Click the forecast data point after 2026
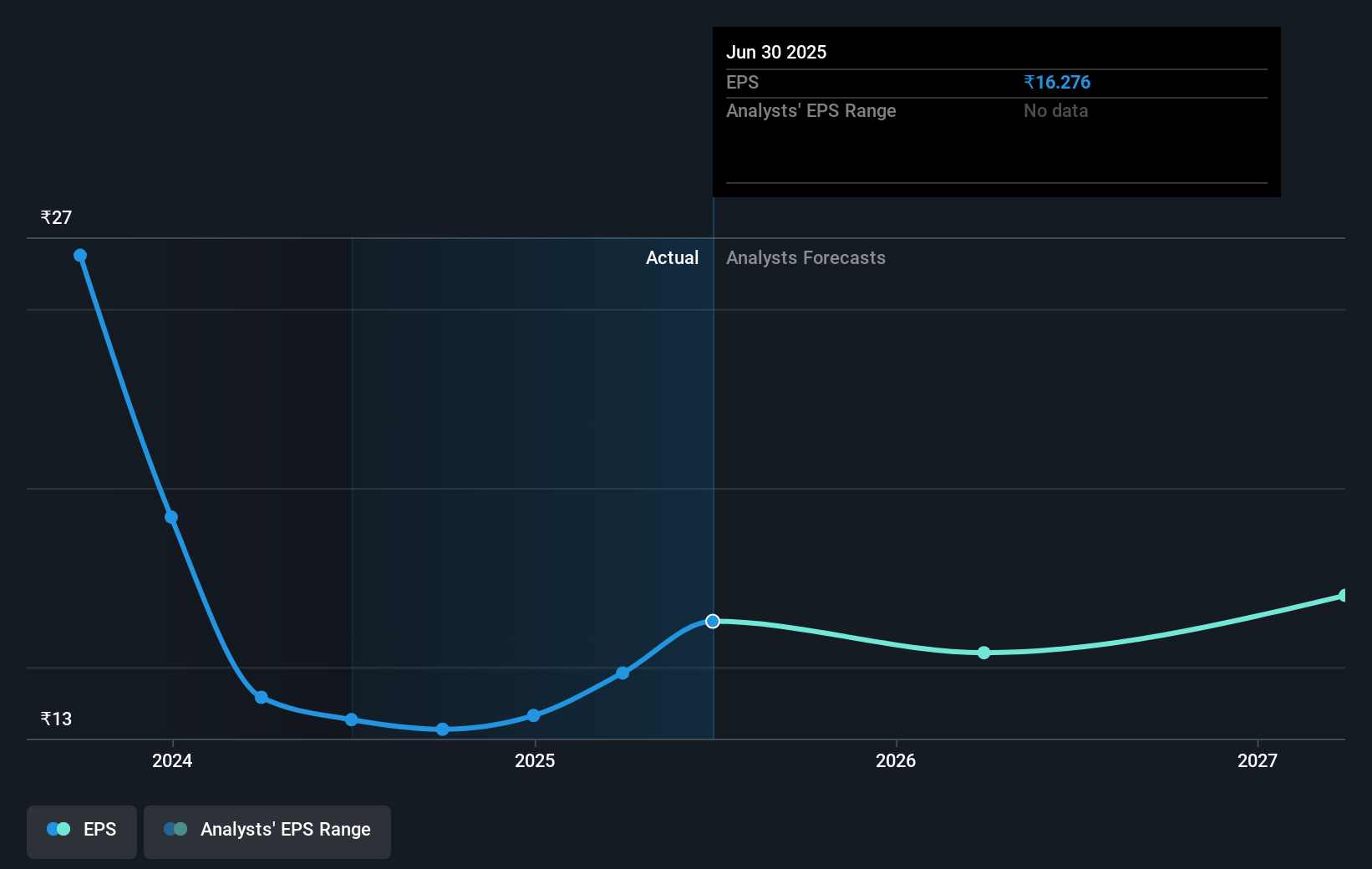The height and width of the screenshot is (869, 1372). click(x=984, y=653)
